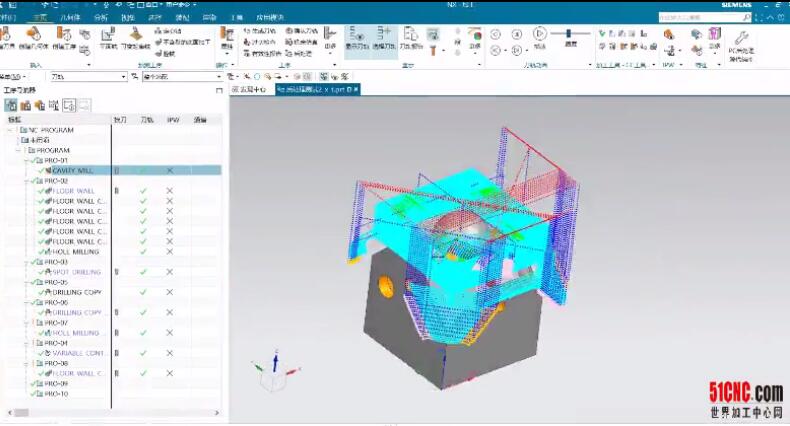The width and height of the screenshot is (790, 426).
Task: Toggle the check mark on PRO-09 folder
Action: [33, 383]
